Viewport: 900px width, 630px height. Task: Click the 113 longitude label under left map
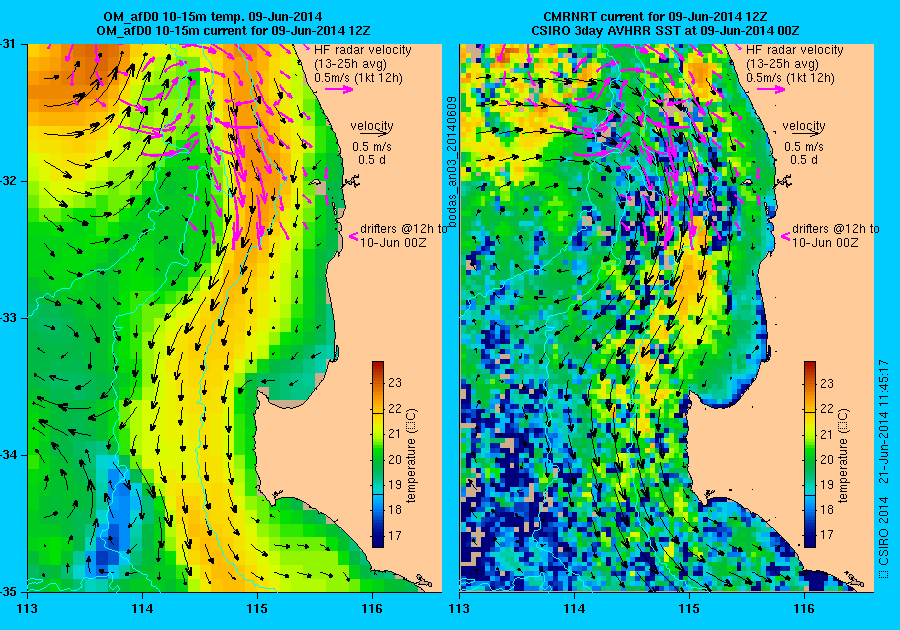(x=28, y=608)
